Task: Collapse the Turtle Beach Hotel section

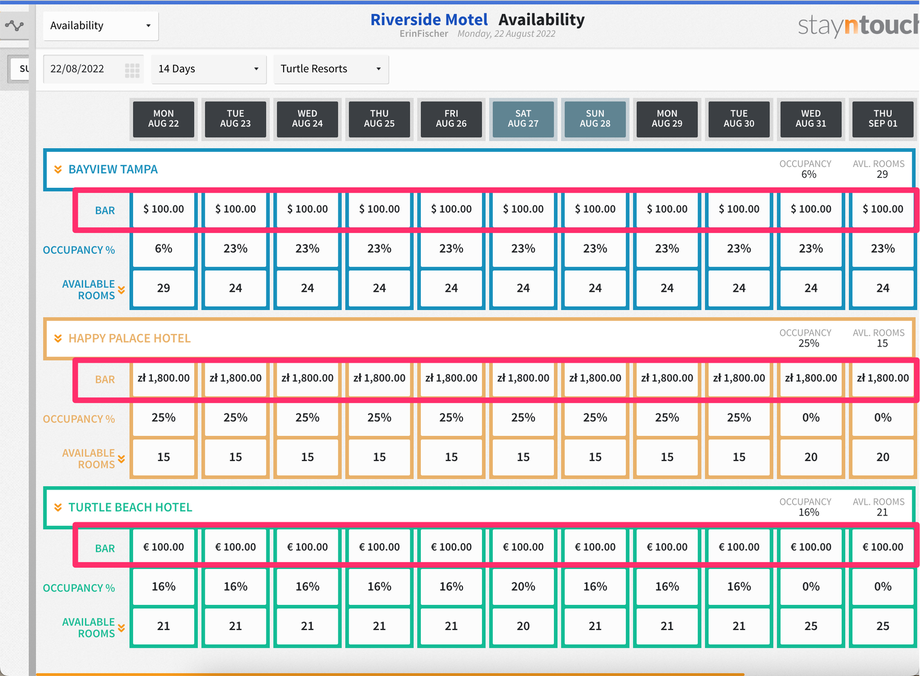Action: point(58,508)
